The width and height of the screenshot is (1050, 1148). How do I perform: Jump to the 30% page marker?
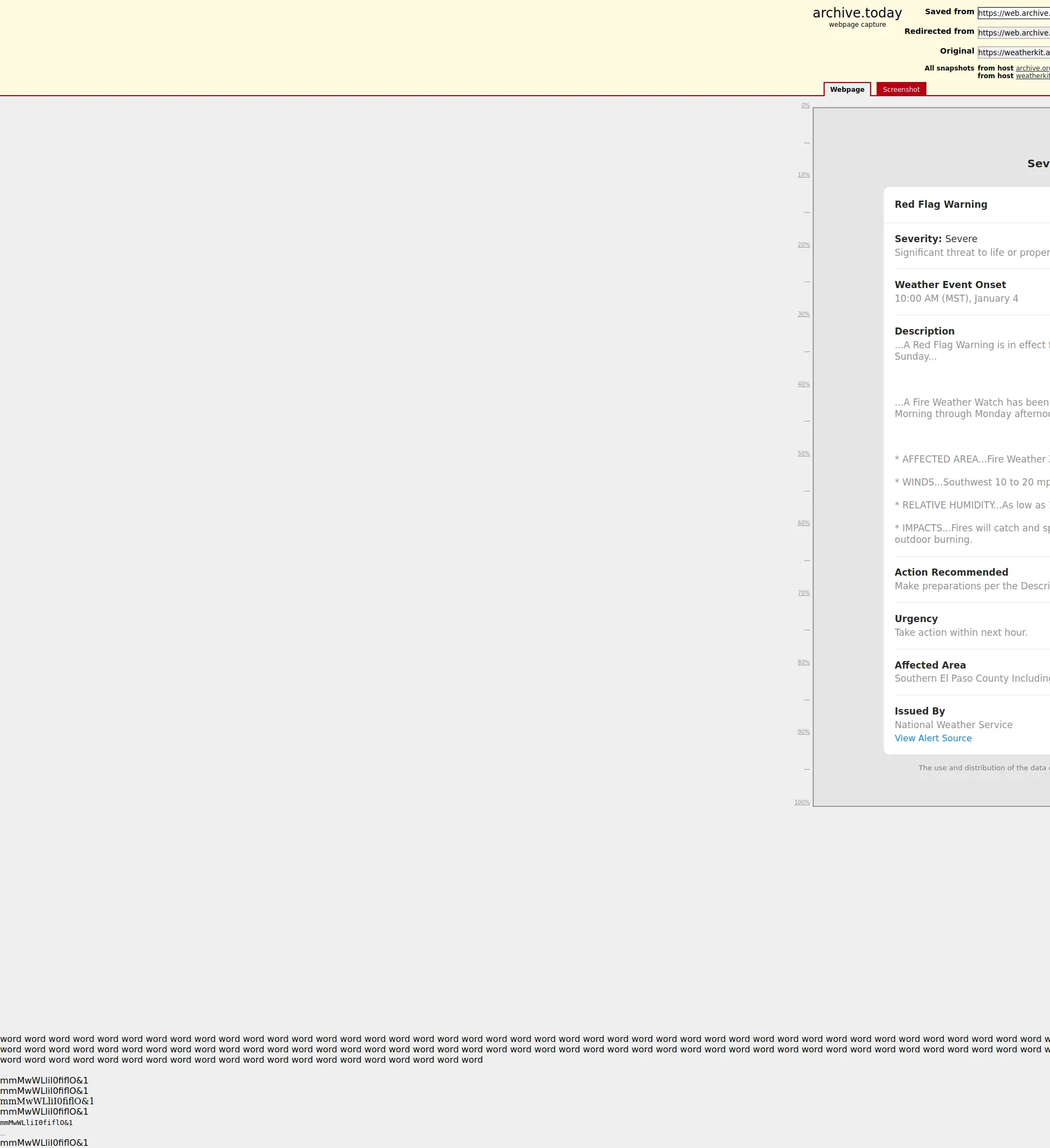coord(803,314)
